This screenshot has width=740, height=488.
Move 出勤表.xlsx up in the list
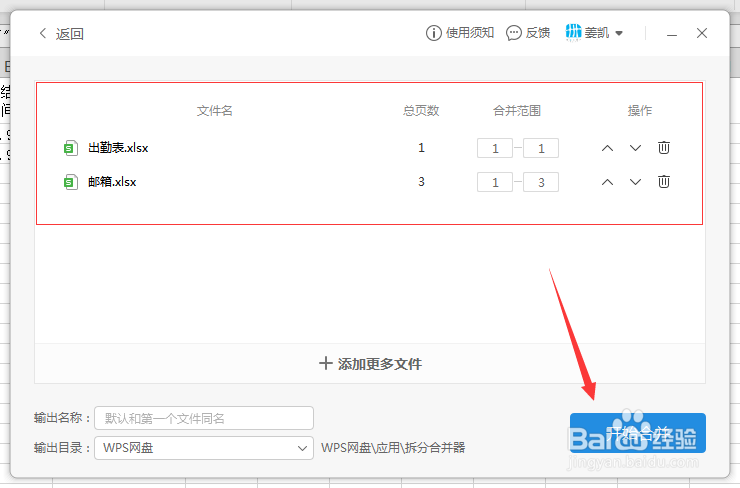coord(607,148)
